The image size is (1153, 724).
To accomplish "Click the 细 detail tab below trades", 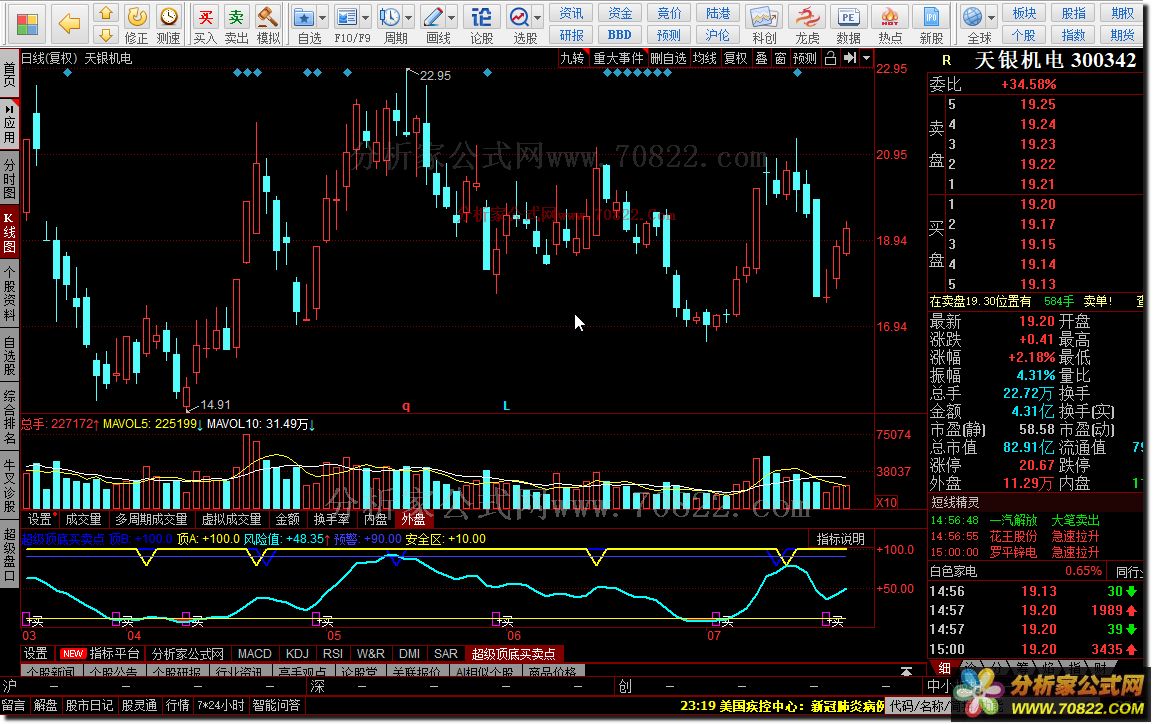I will (x=944, y=668).
